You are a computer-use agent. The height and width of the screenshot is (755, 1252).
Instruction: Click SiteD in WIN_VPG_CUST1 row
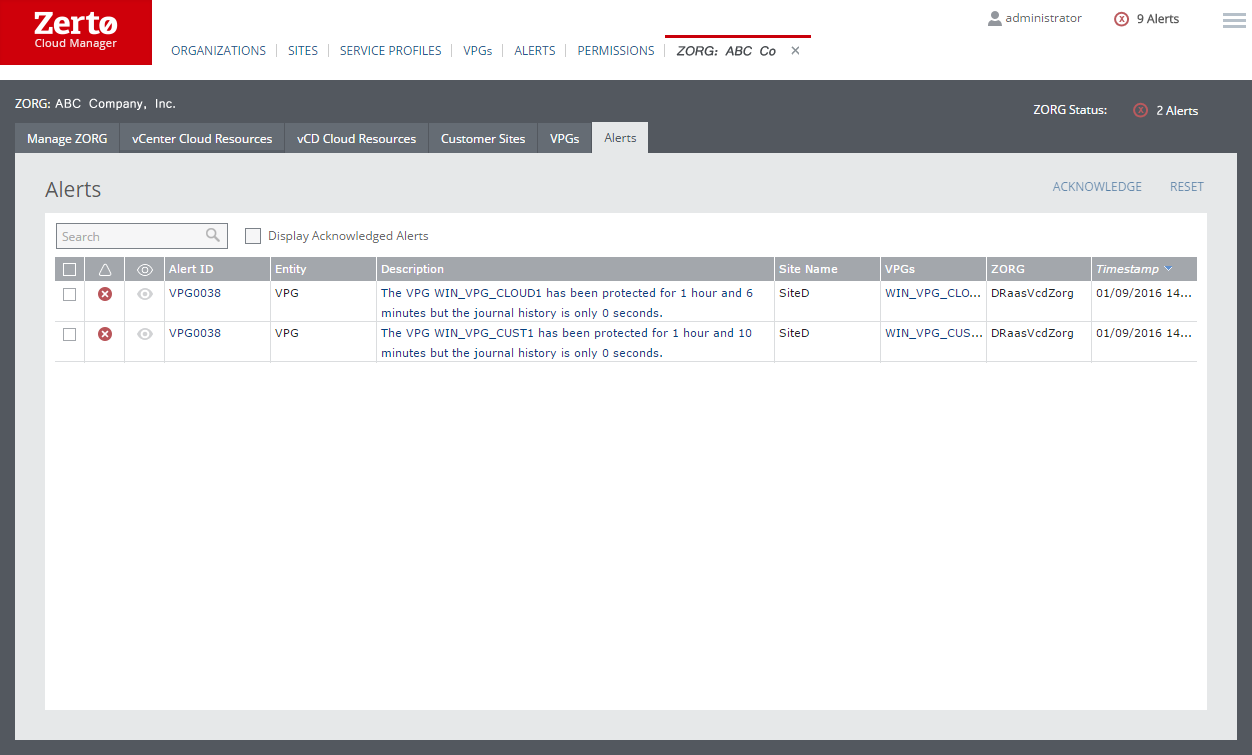point(794,334)
